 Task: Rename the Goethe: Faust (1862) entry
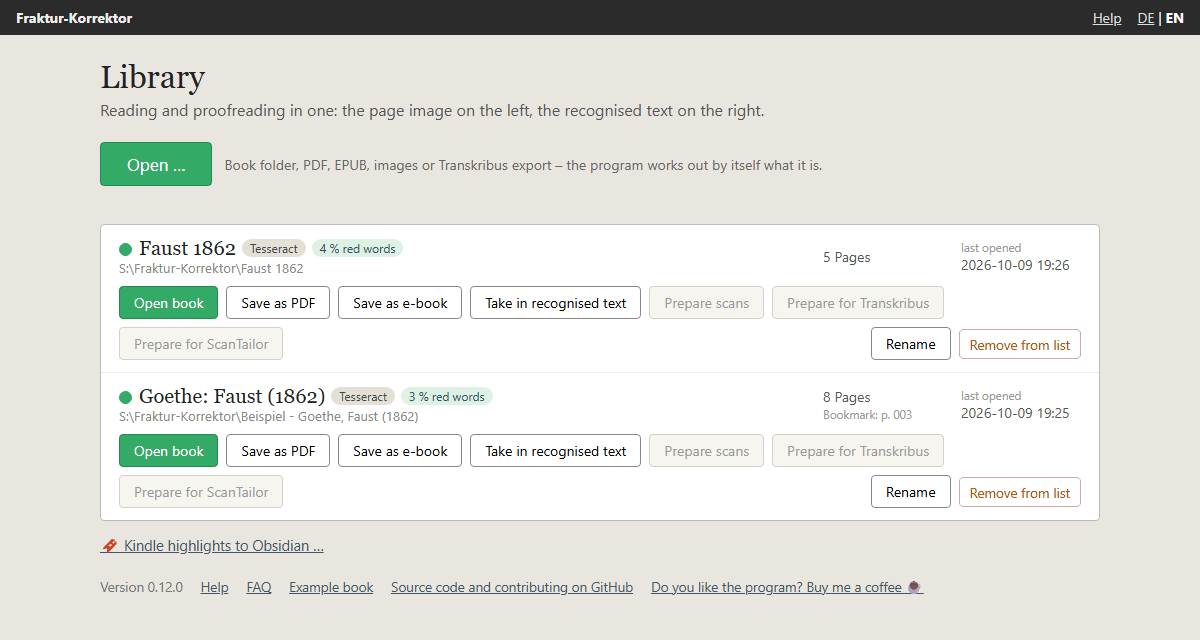[x=911, y=492]
